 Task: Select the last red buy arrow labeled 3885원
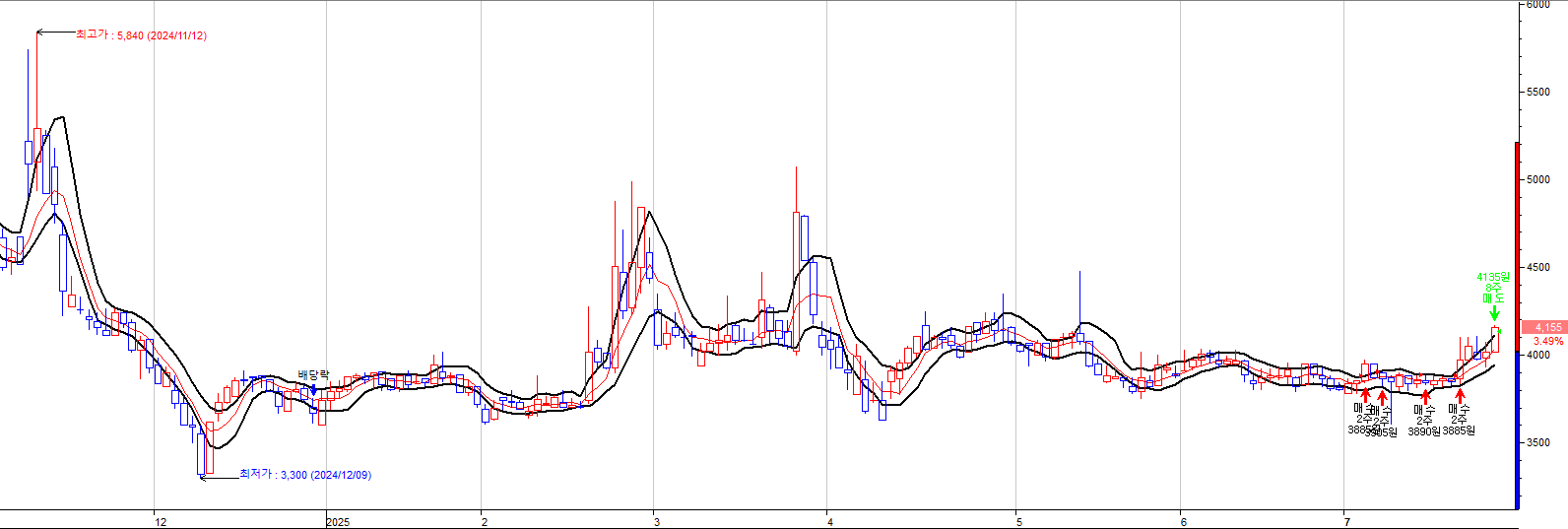coord(1460,396)
